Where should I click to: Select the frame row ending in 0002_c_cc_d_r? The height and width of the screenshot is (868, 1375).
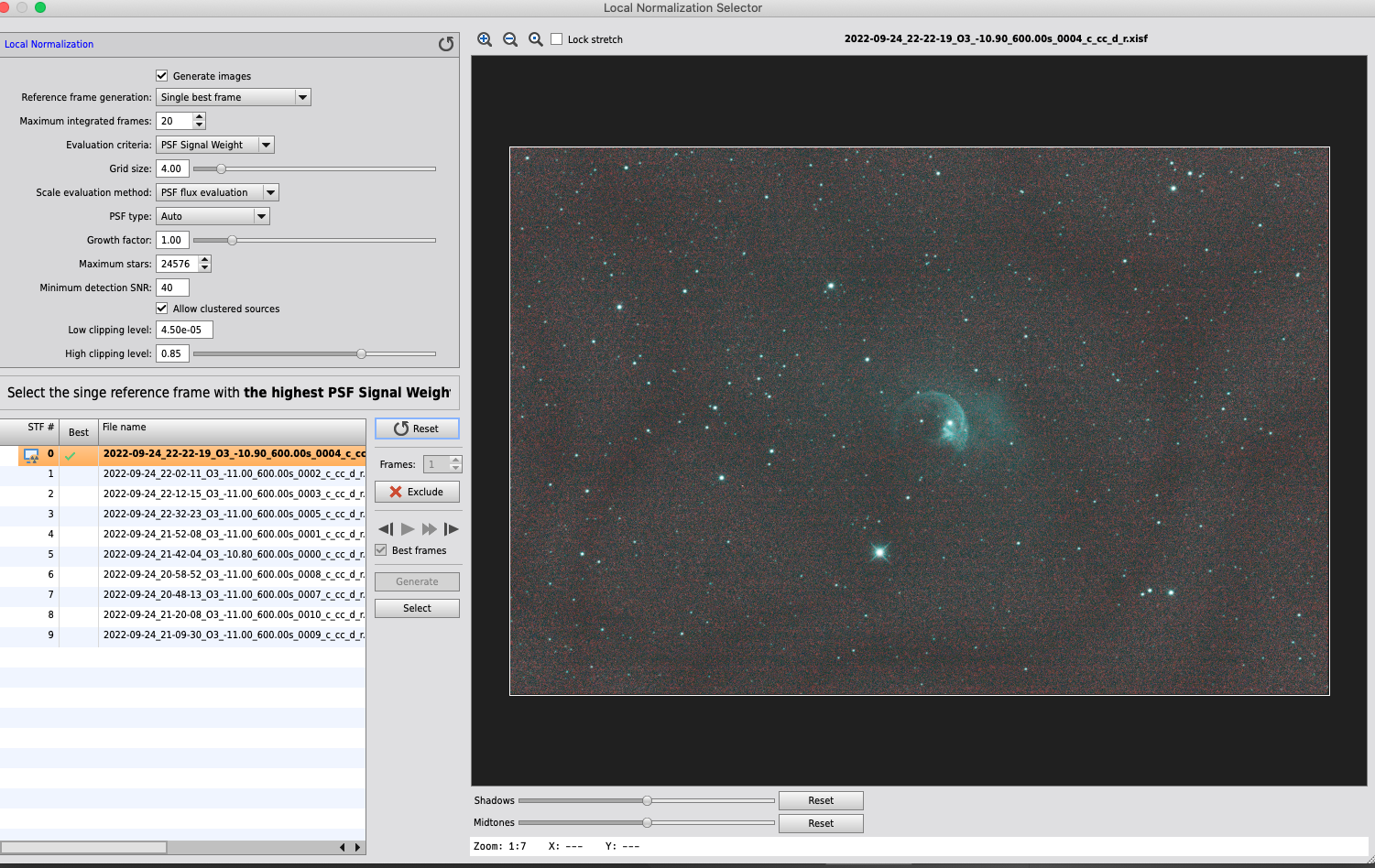coord(233,473)
